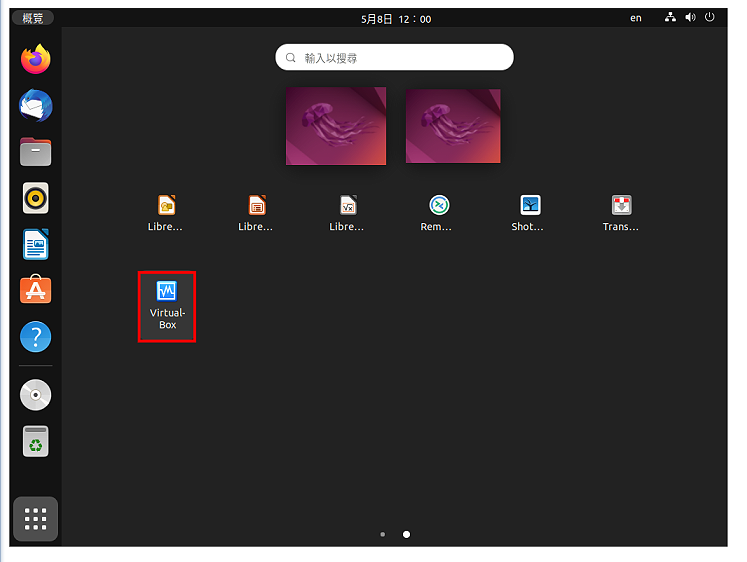Click the 輸入以搜尋 search field

[394, 57]
